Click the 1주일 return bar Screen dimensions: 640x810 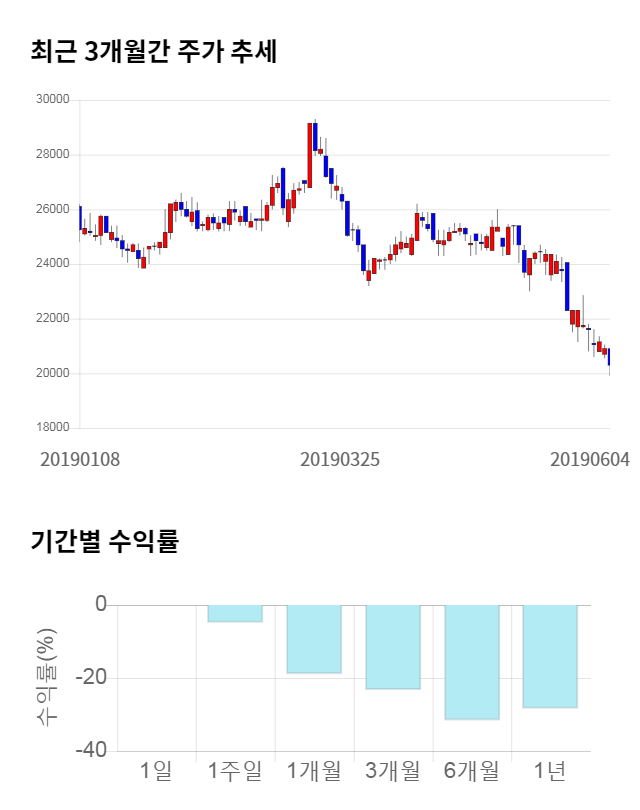click(x=235, y=613)
